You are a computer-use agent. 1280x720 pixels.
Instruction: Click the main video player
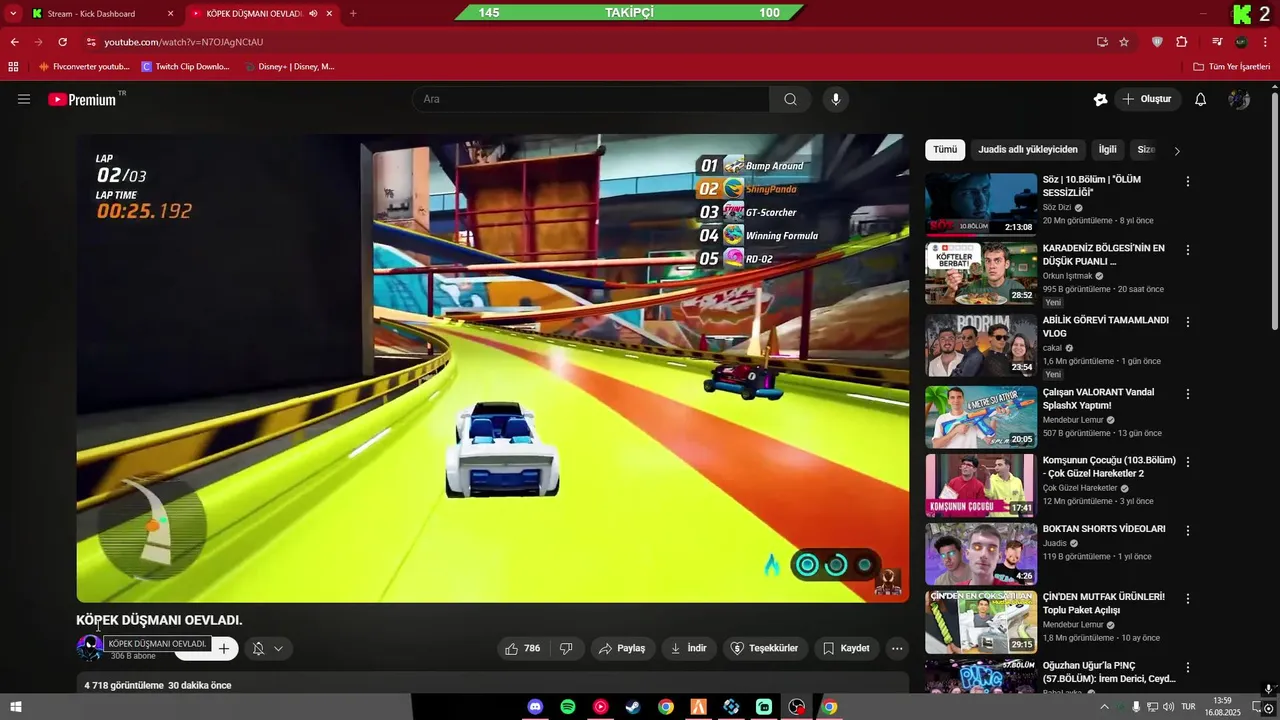tap(493, 368)
